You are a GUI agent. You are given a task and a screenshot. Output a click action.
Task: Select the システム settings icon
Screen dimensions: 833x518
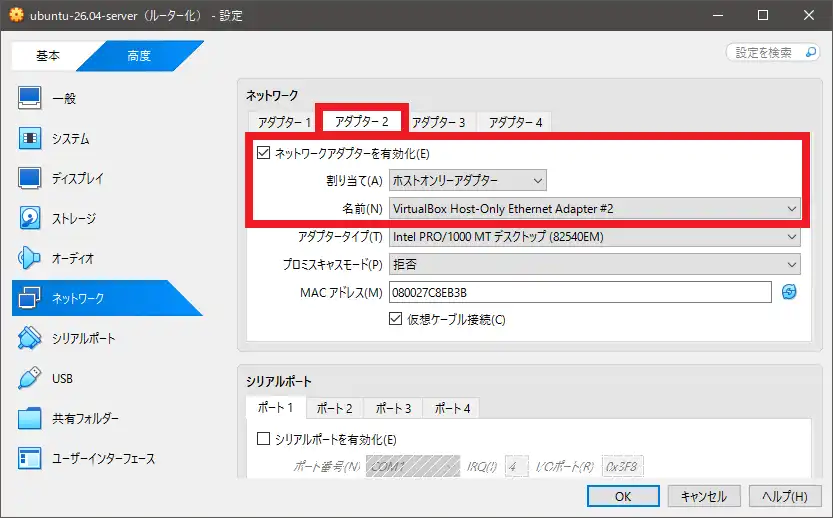coord(29,138)
